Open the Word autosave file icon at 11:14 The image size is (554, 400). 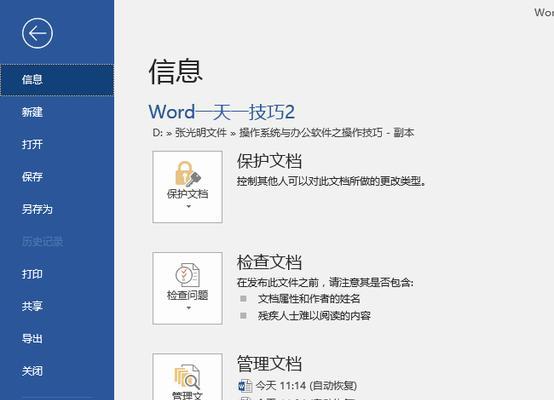point(245,386)
